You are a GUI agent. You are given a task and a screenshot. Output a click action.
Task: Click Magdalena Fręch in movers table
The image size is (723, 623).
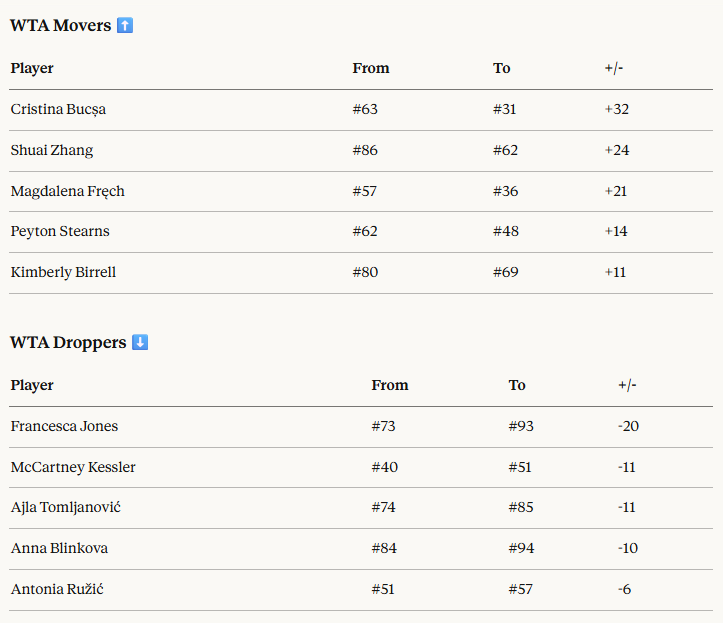(x=68, y=191)
